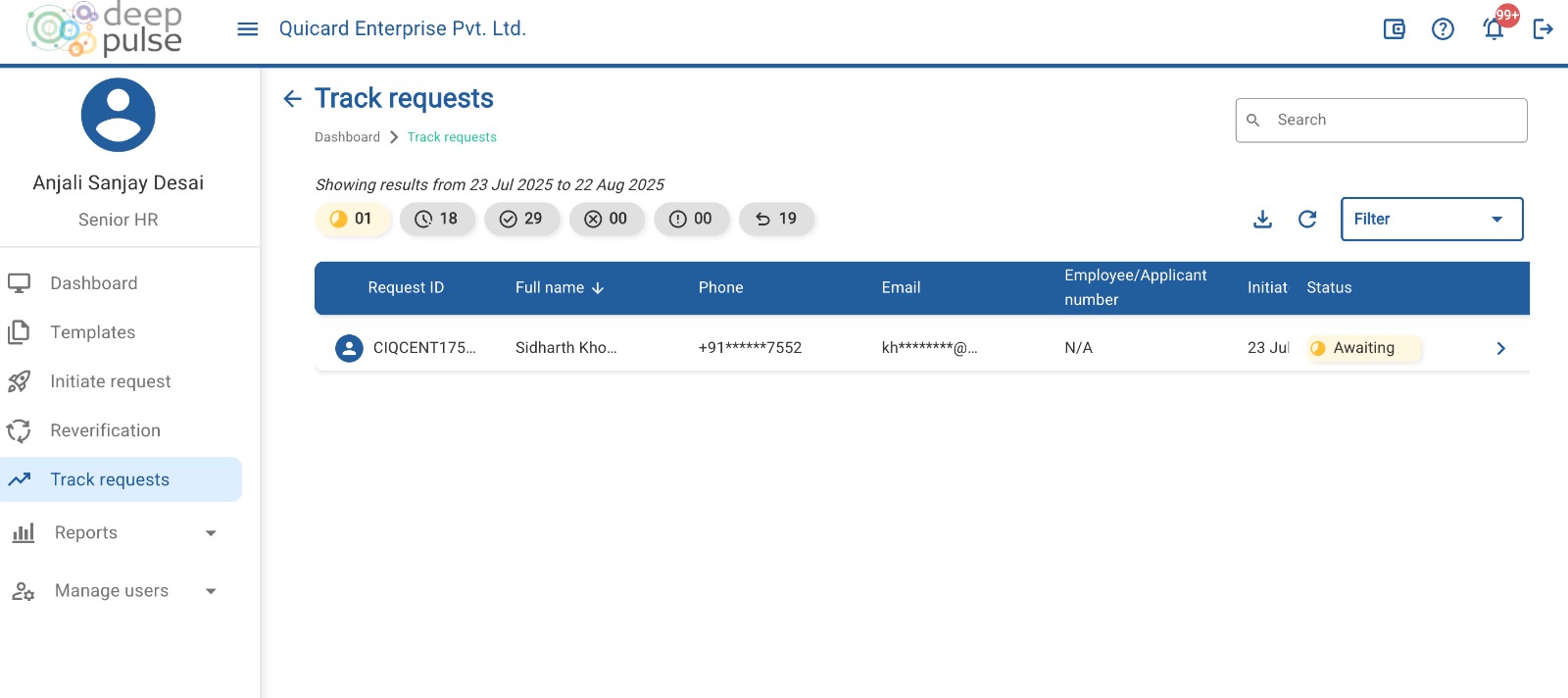Click the request ID CIQCENT175… cell
The image size is (1568, 698).
point(424,348)
